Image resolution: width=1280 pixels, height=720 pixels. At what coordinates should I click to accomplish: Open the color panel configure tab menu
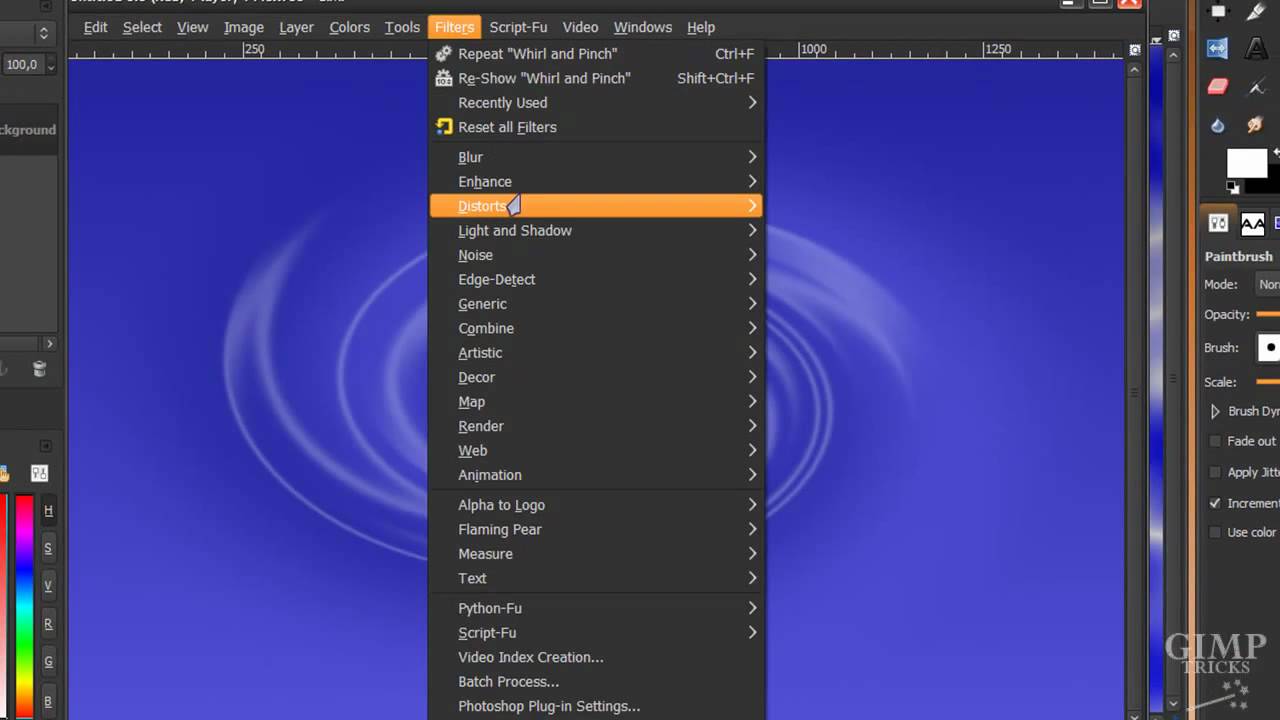[x=46, y=446]
